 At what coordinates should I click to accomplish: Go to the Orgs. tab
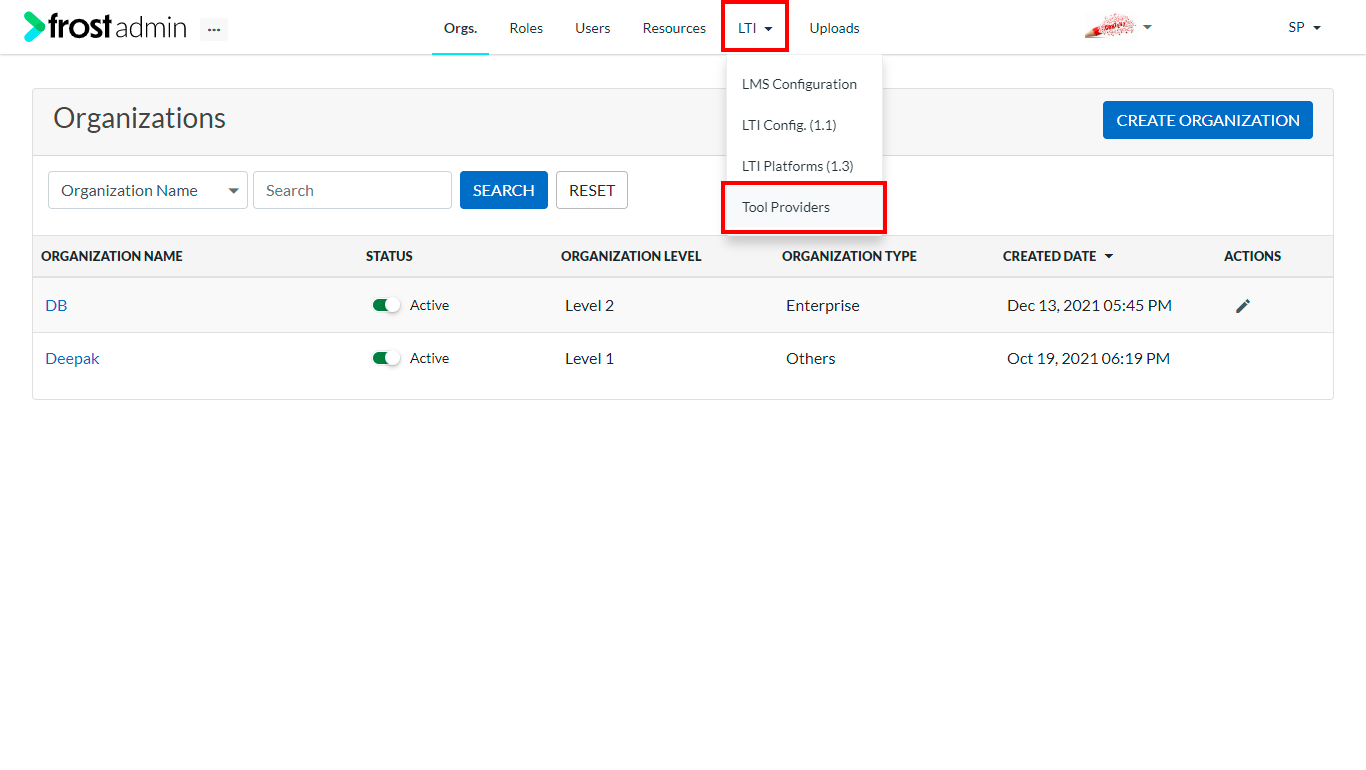460,28
